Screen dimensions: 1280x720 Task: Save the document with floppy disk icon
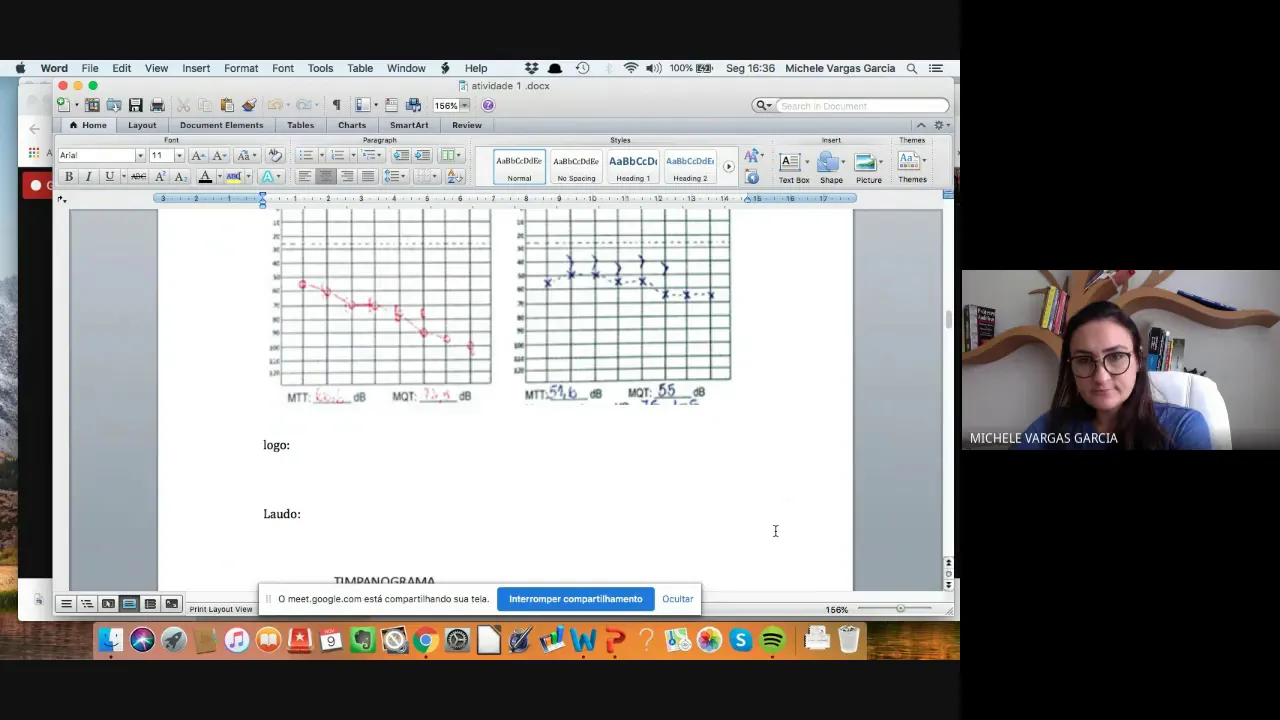(135, 105)
